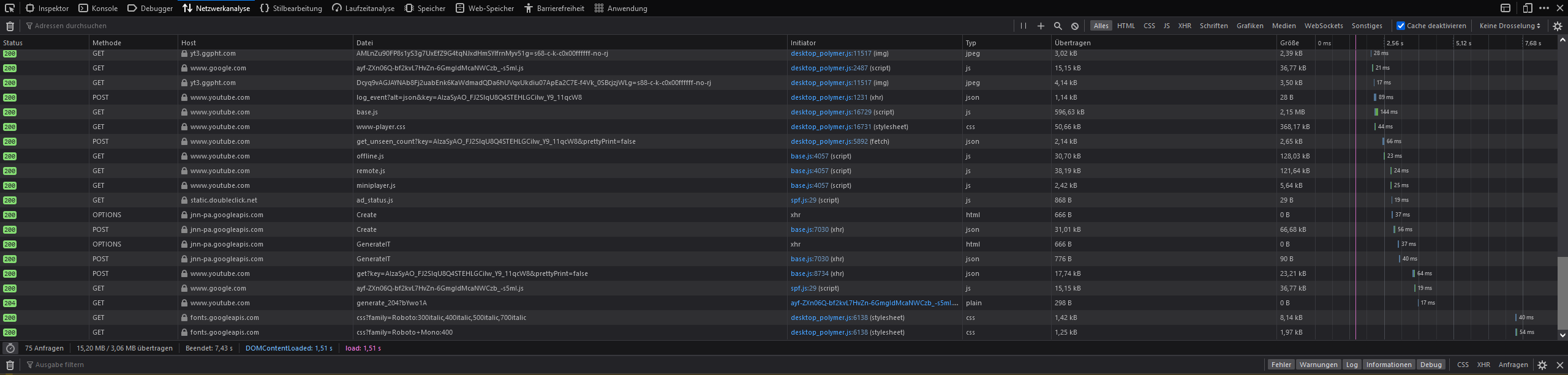1568x375 pixels.
Task: Filter requests by Medien
Action: point(1284,26)
